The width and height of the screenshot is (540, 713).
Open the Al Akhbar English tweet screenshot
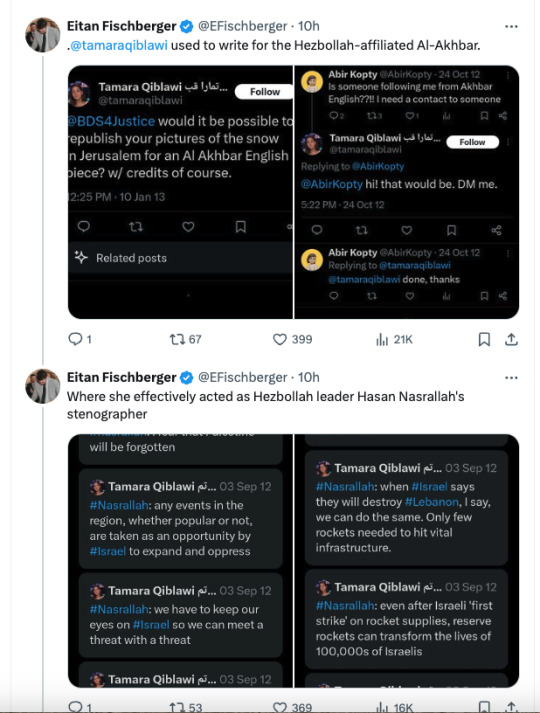point(180,192)
